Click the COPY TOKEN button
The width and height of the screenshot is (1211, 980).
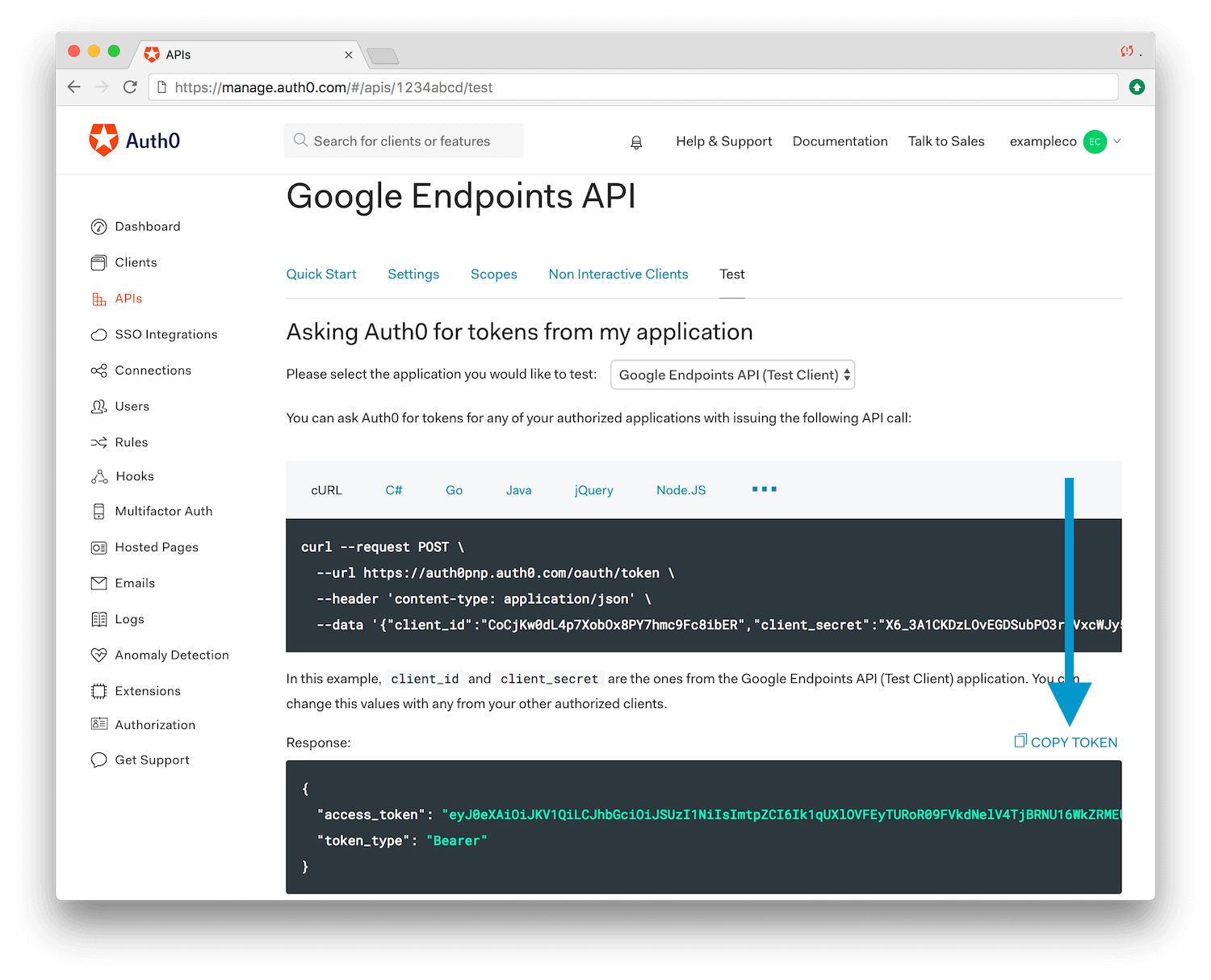[1066, 742]
